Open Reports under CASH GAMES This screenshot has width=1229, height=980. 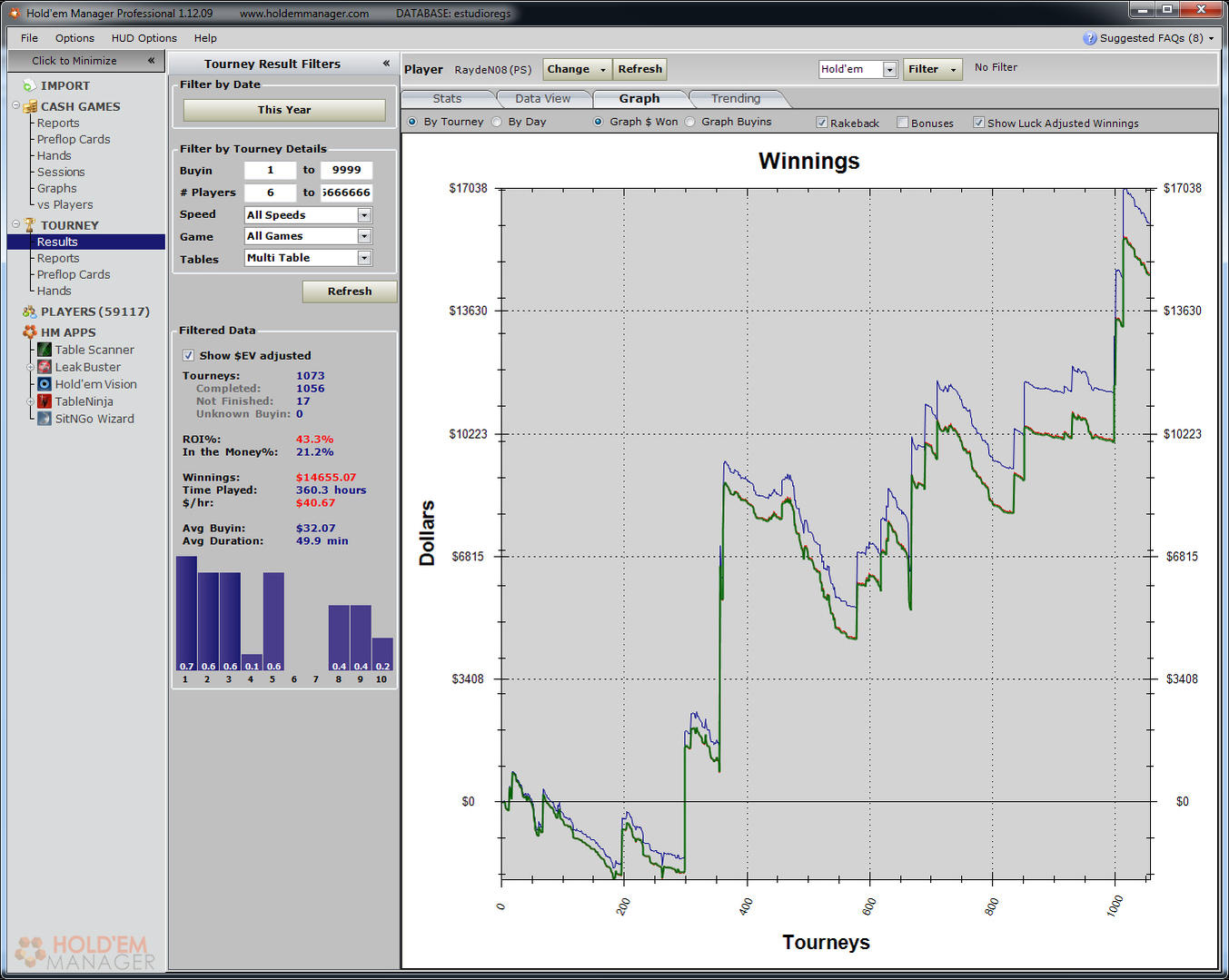point(58,123)
